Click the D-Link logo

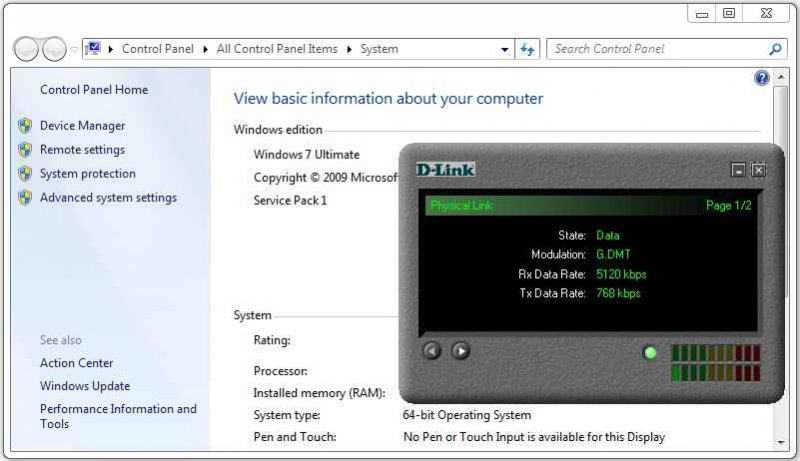[x=445, y=169]
